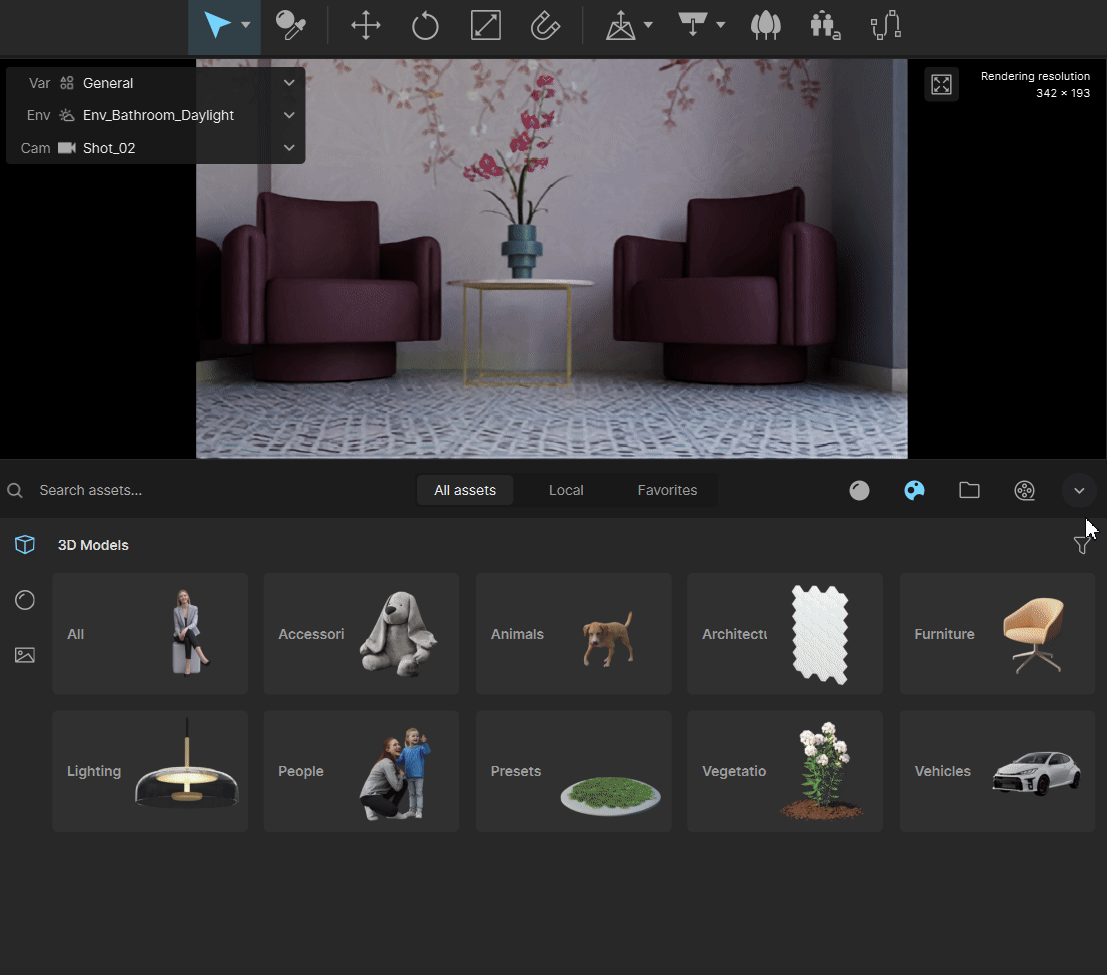
Task: Click the blue color palette icon
Action: pyautogui.click(x=914, y=490)
